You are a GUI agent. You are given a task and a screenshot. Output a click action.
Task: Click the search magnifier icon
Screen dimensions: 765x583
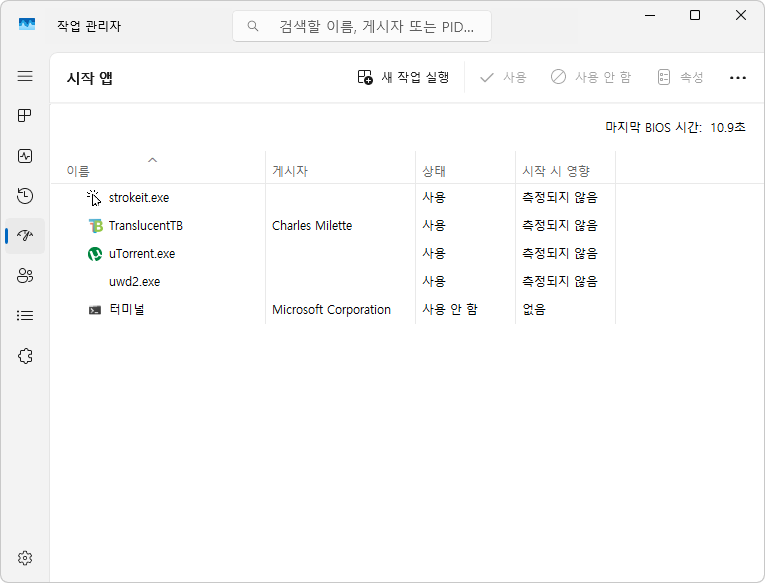pos(252,26)
